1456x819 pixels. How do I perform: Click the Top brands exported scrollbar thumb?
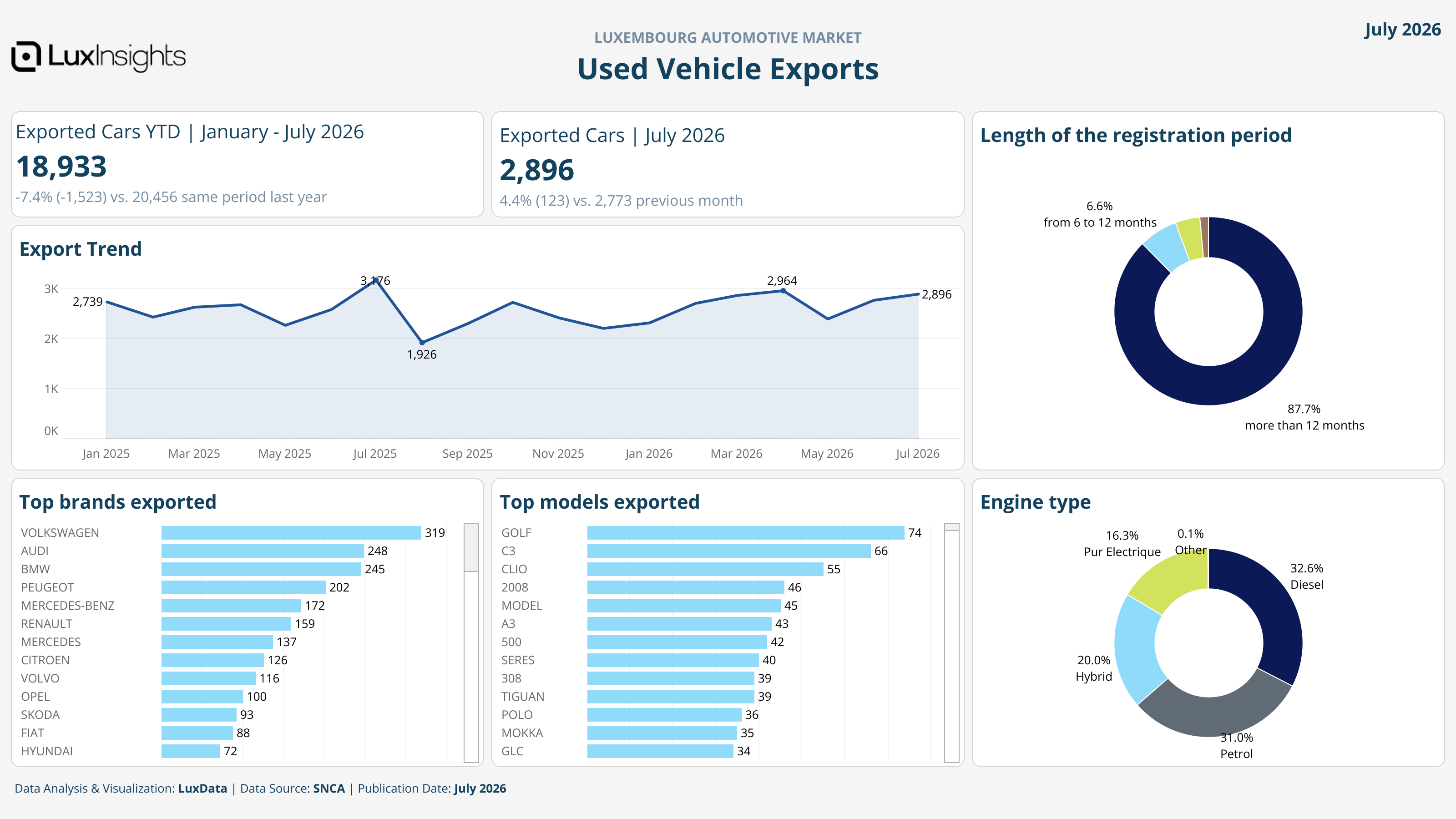(471, 547)
